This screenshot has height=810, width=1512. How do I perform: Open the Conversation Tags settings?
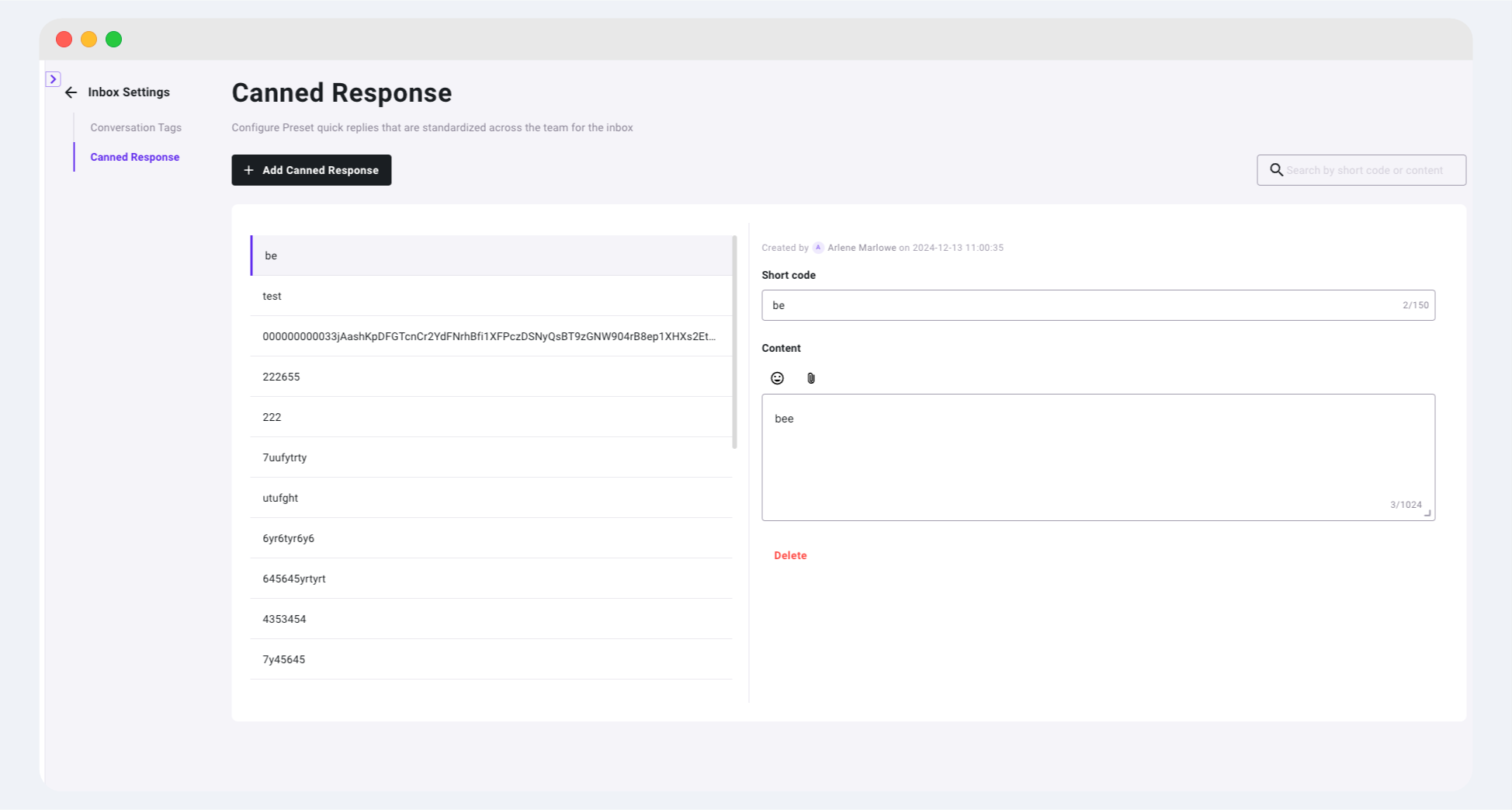(136, 127)
